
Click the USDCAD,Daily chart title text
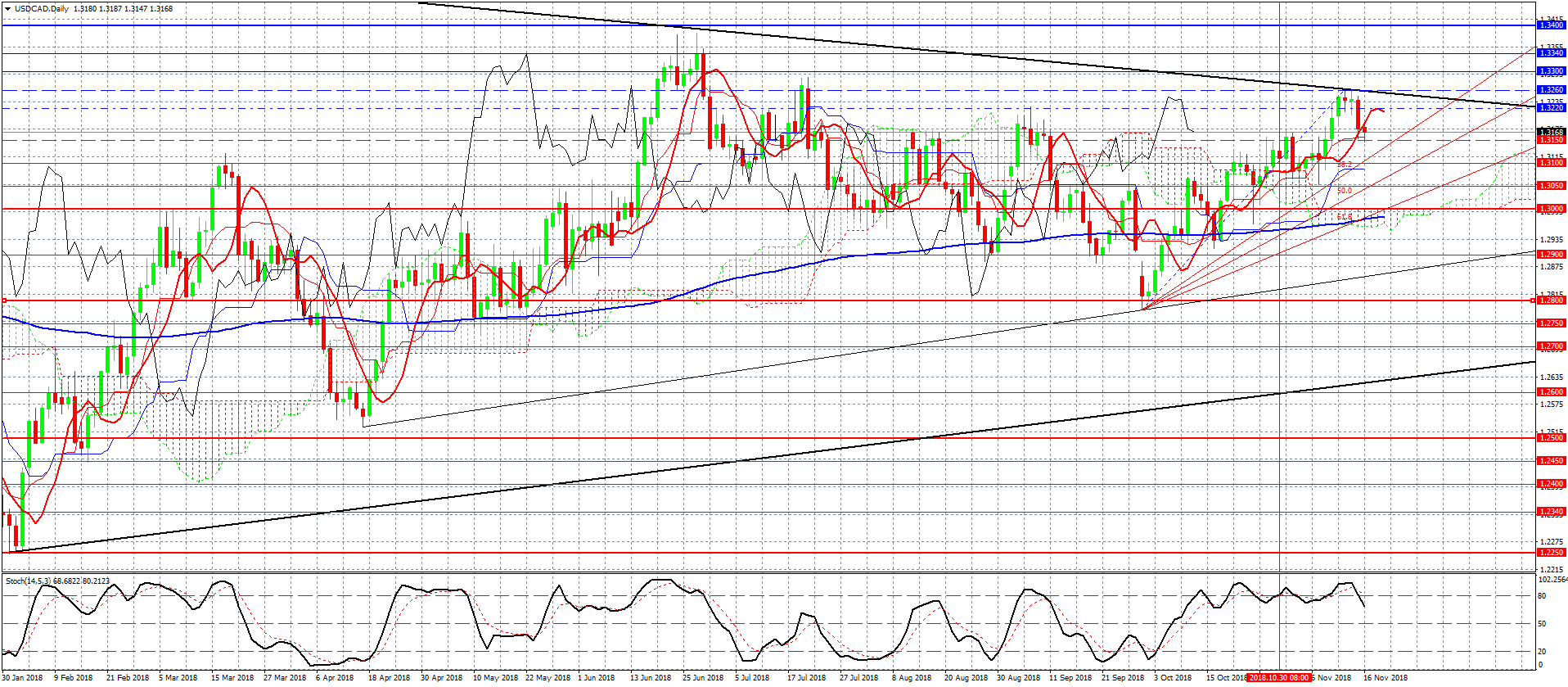[x=42, y=9]
